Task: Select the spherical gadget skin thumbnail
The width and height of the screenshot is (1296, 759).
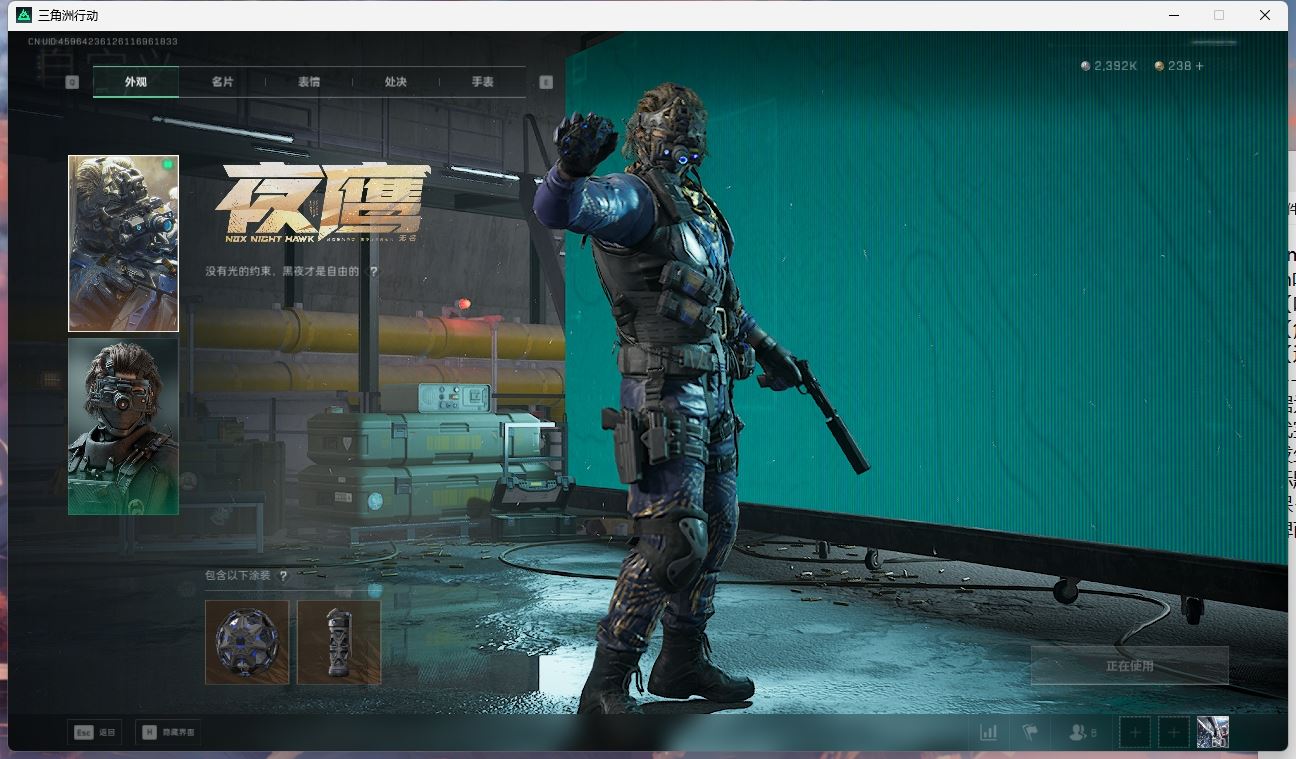Action: (x=247, y=642)
